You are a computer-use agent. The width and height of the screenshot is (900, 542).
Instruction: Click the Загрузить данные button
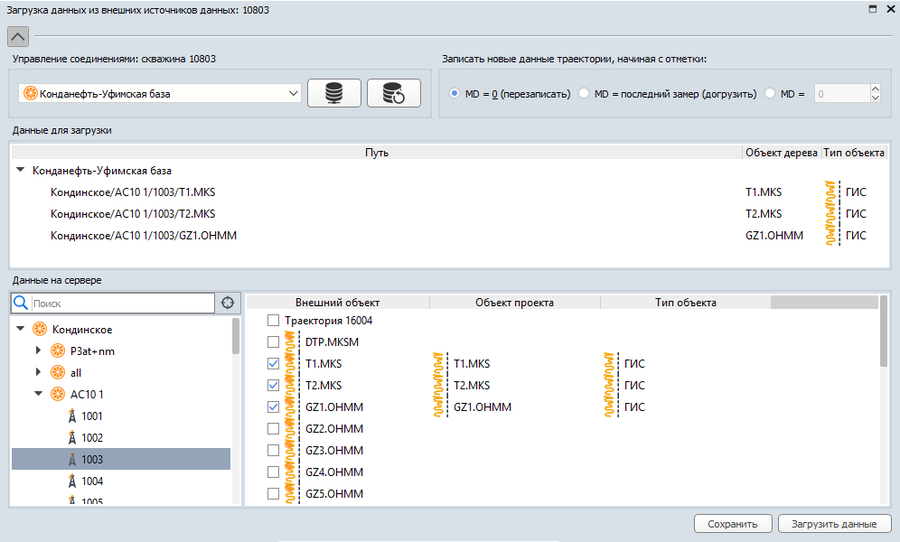834,523
